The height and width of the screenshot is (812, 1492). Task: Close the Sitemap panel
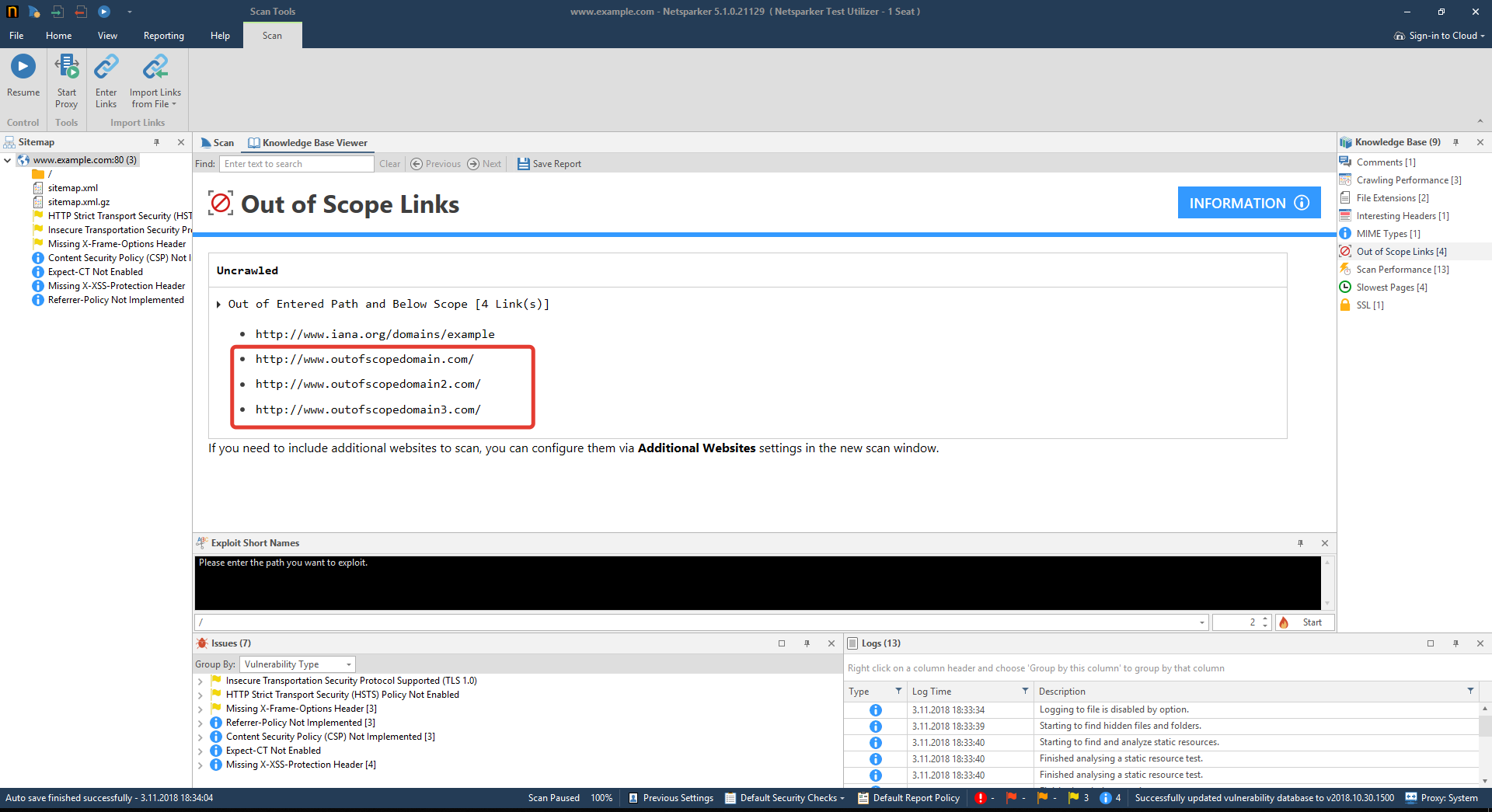[x=181, y=142]
